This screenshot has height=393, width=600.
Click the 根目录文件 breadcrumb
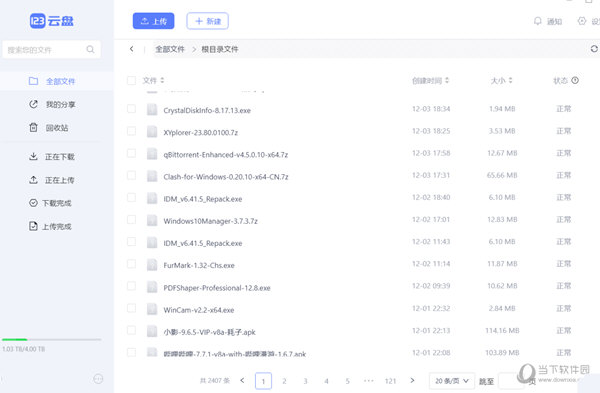click(220, 49)
